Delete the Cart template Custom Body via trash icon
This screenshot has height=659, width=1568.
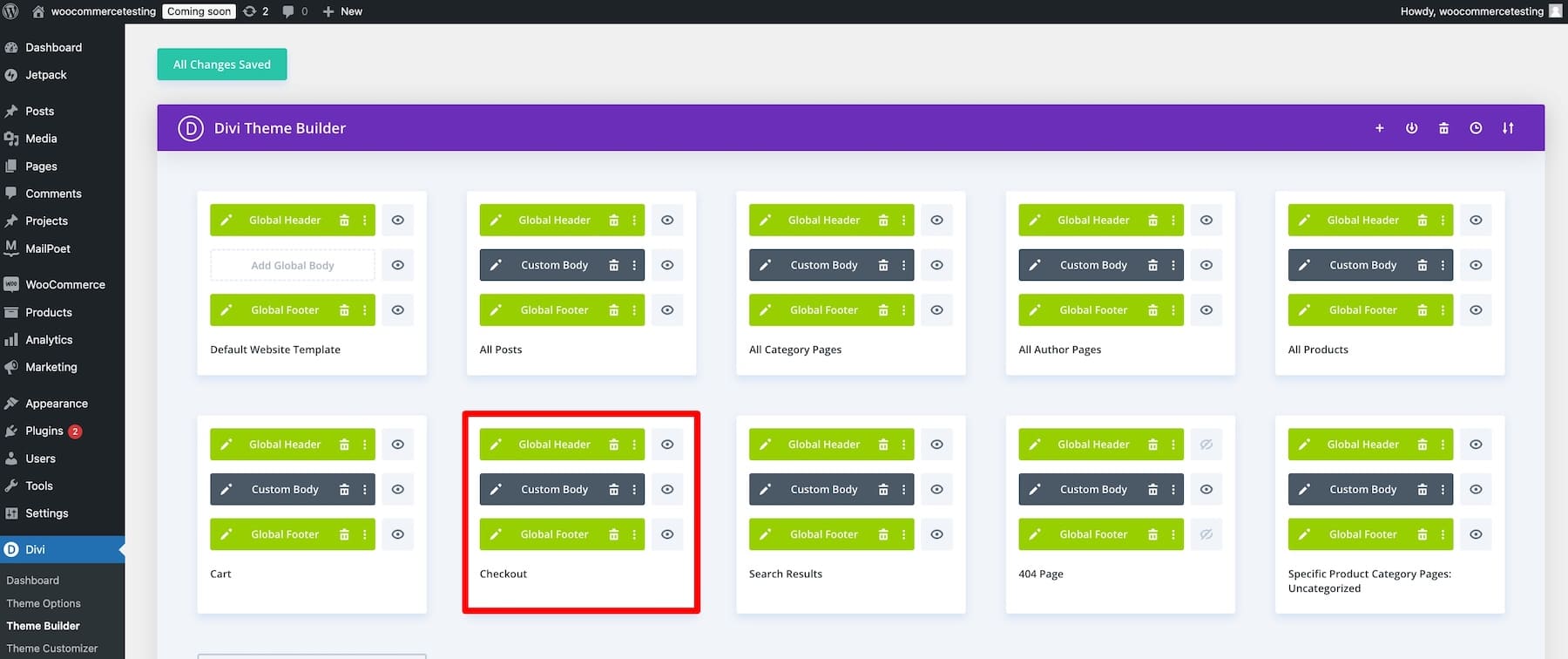(344, 490)
